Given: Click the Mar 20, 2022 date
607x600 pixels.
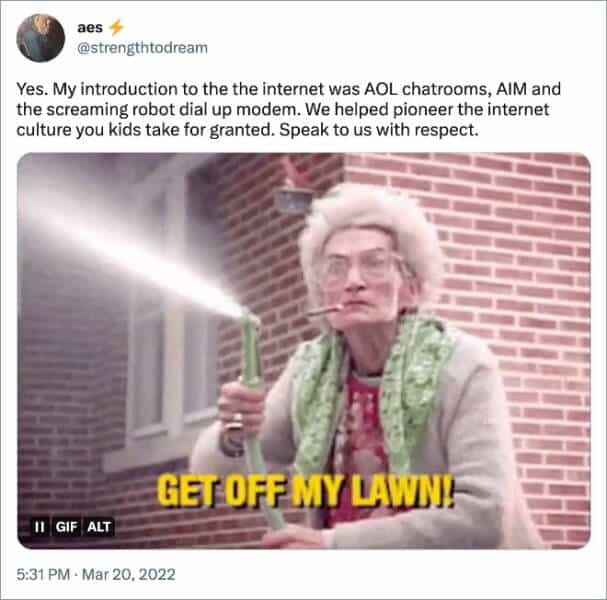Looking at the screenshot, I should 129,574.
